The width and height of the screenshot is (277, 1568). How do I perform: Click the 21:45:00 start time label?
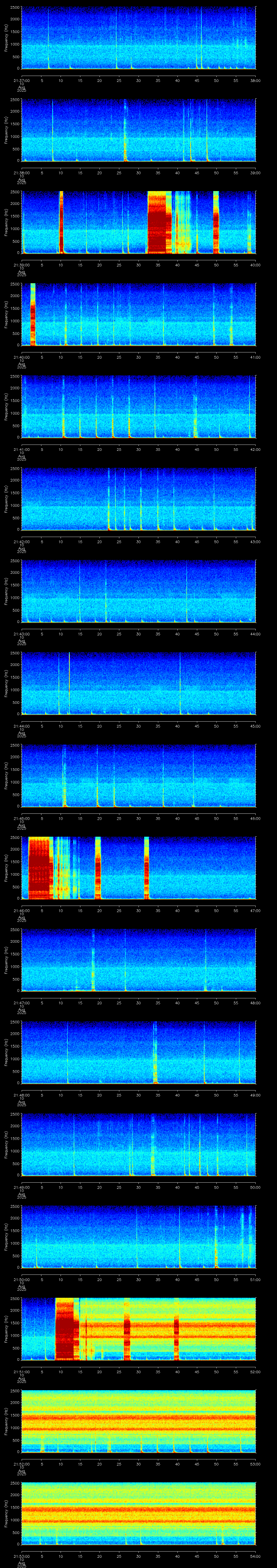[21, 818]
